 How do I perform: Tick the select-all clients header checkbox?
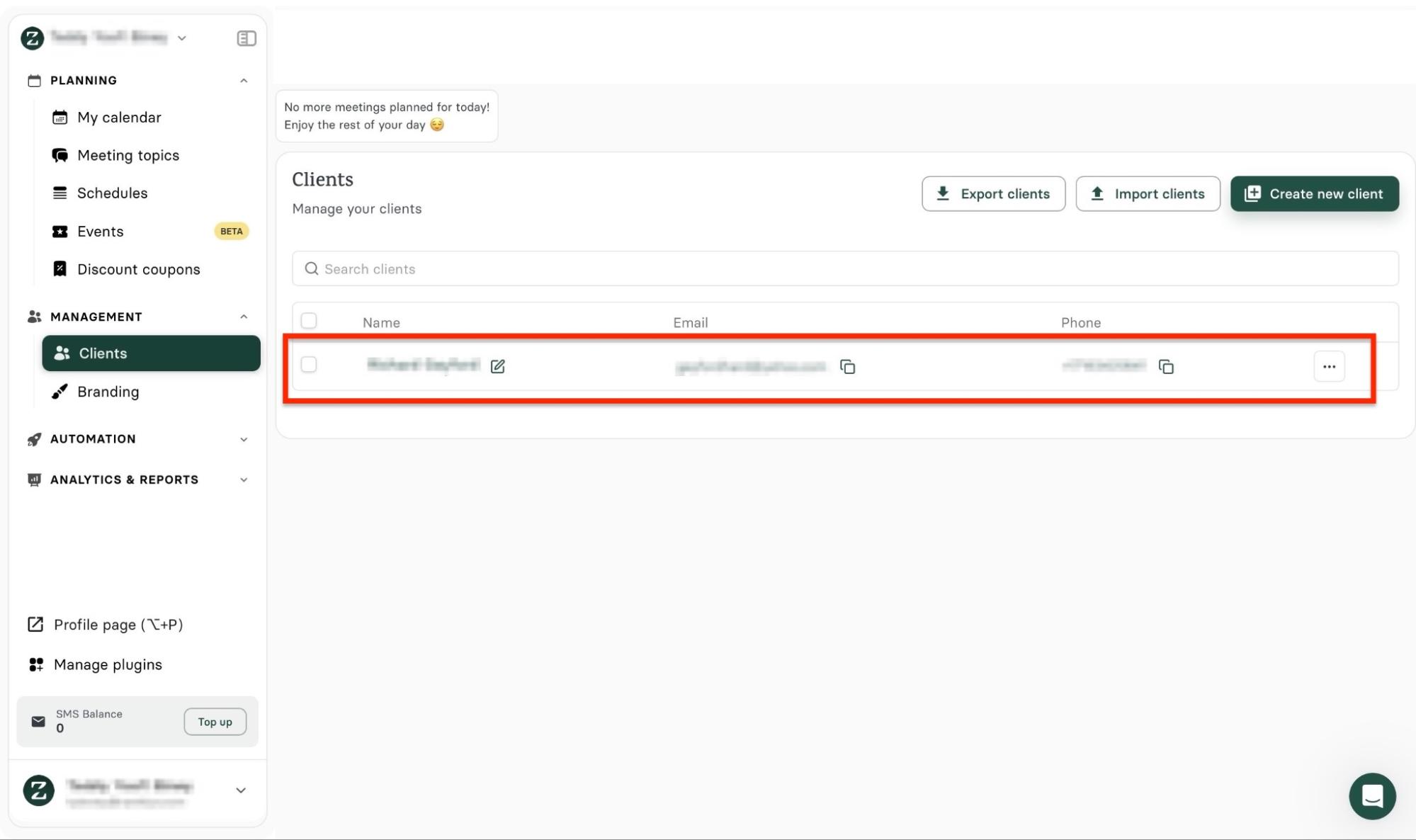(309, 321)
